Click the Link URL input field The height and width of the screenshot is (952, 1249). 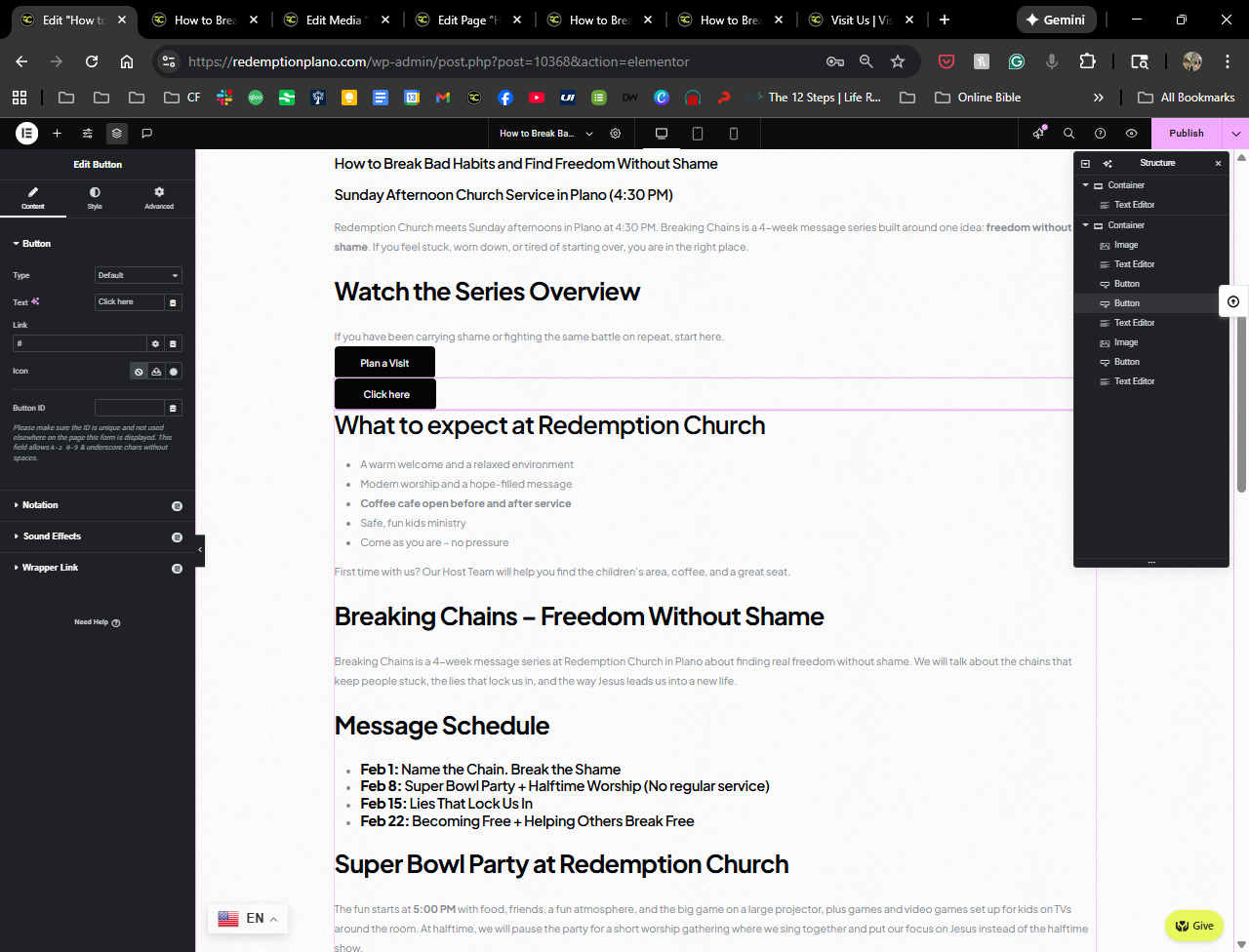[x=79, y=343]
